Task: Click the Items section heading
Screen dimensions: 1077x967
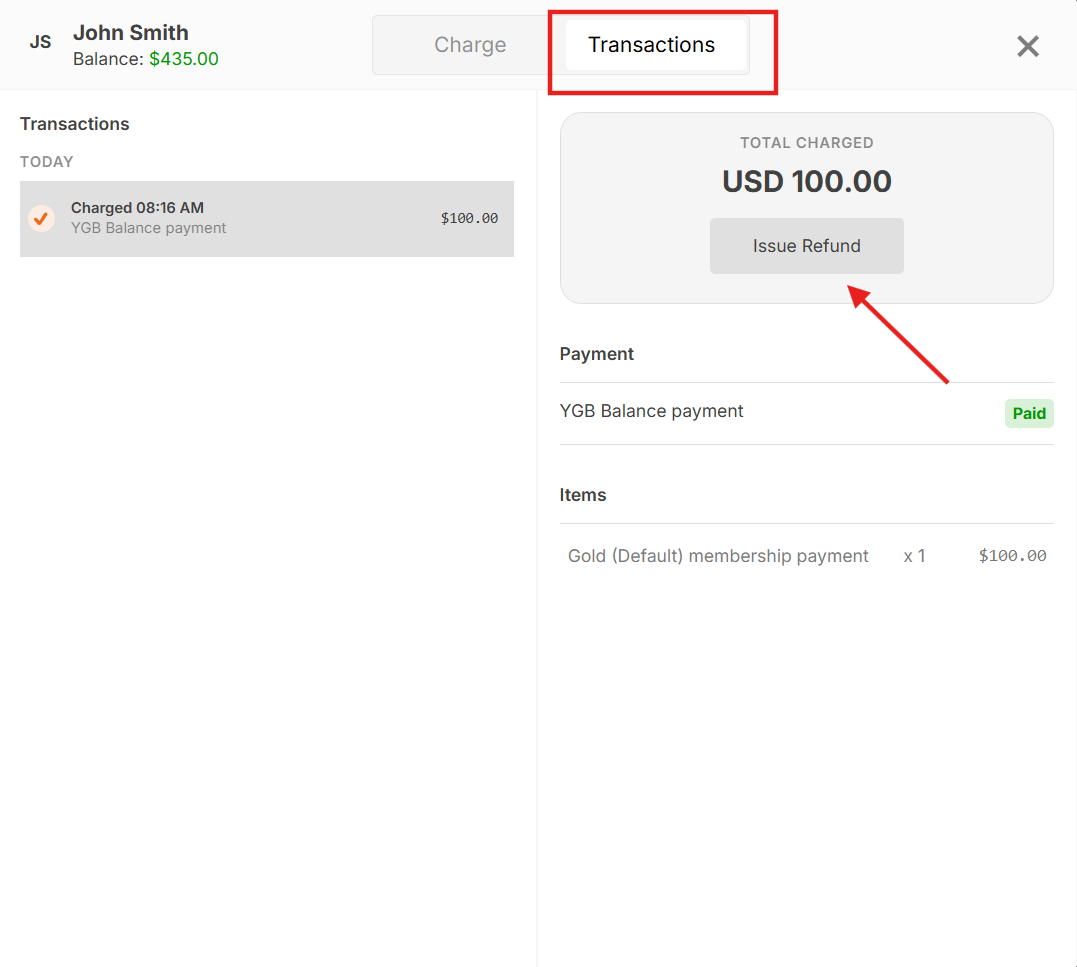Action: (582, 495)
